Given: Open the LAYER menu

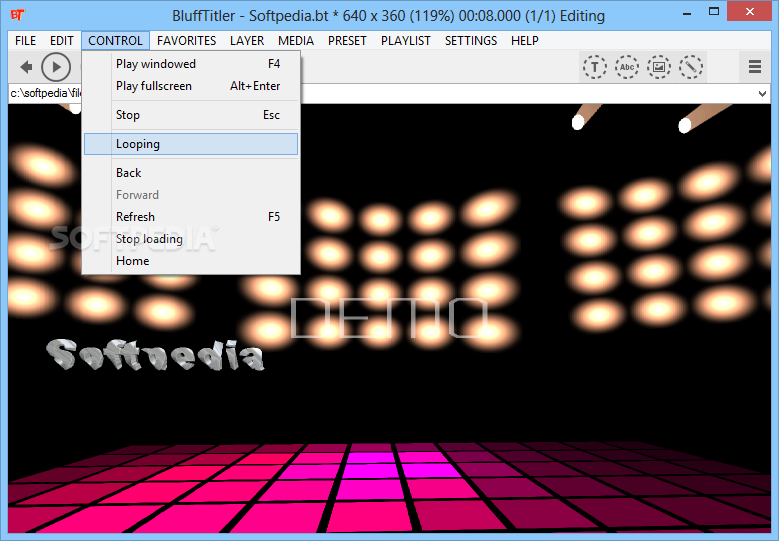Looking at the screenshot, I should point(247,41).
